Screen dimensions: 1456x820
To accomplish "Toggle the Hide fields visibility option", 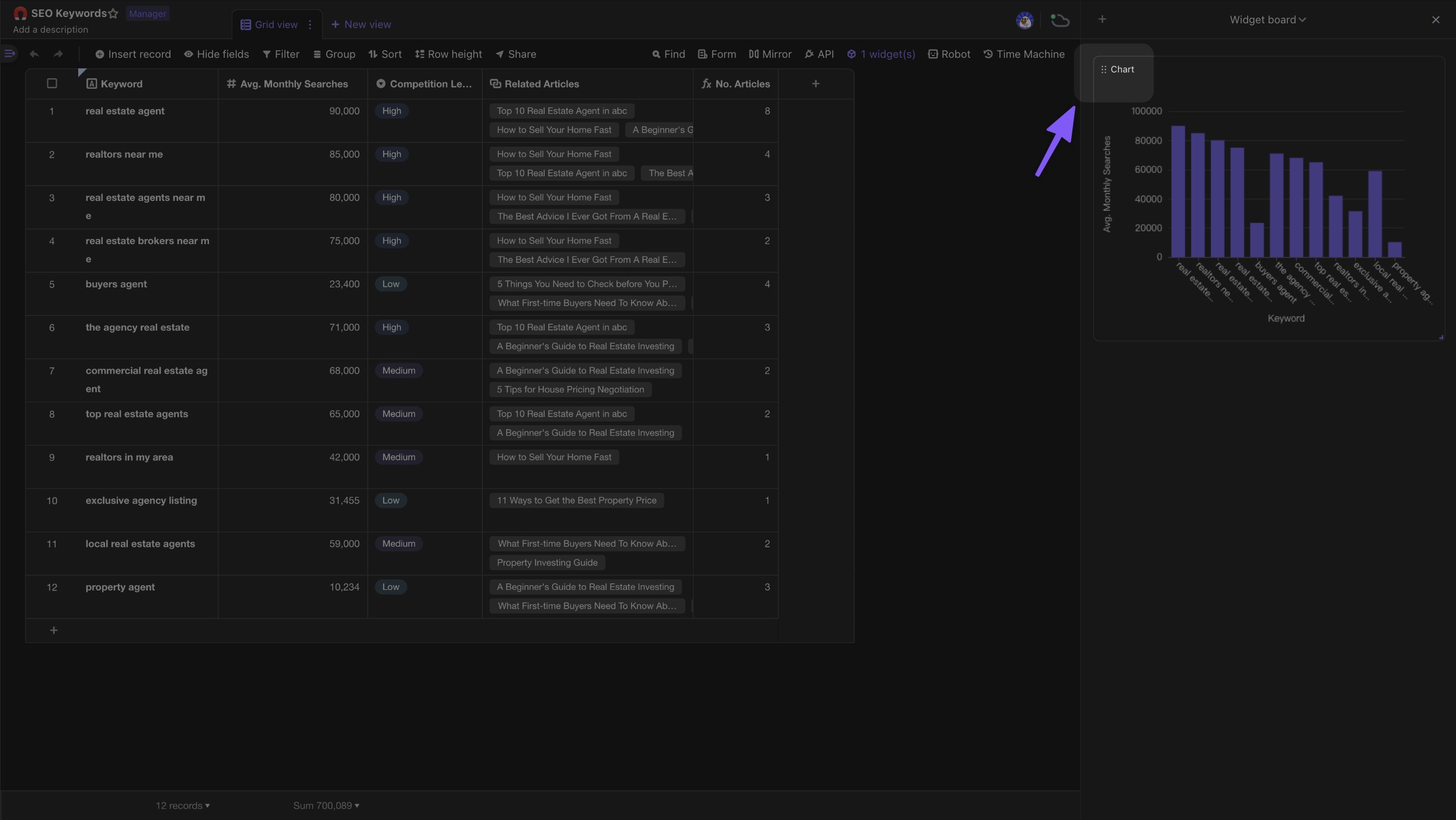I will (x=215, y=54).
